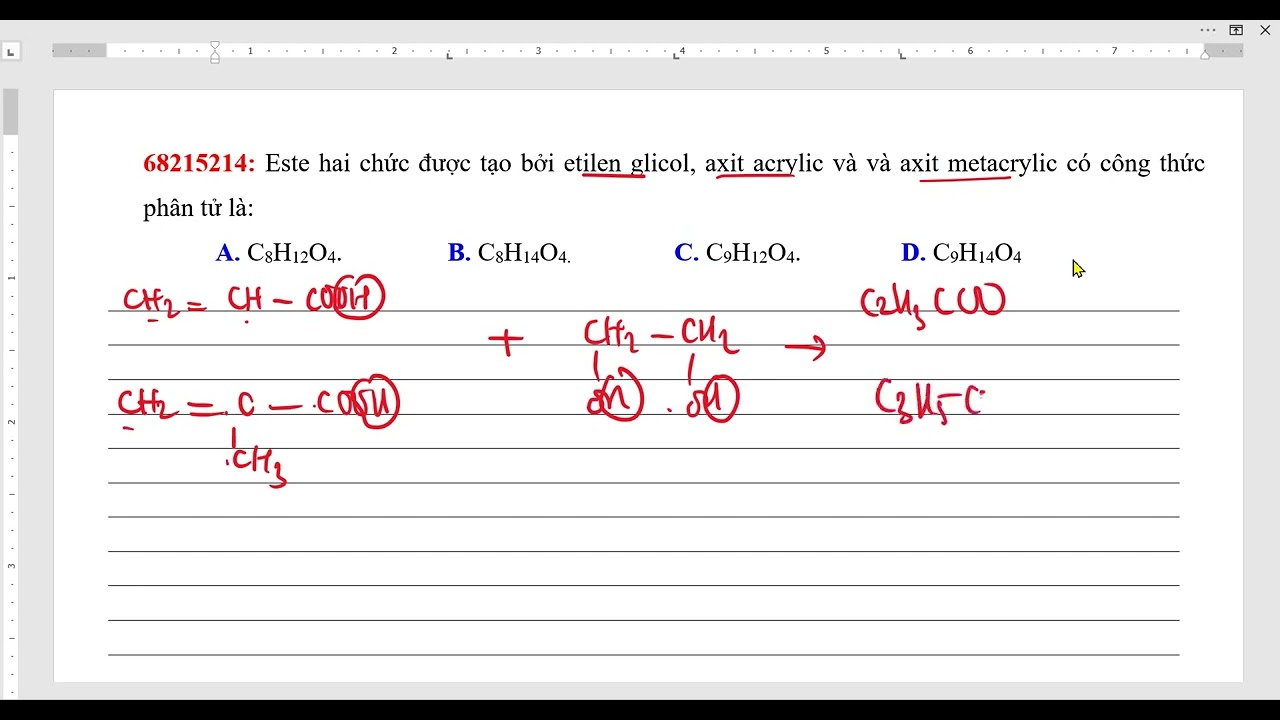Click the underlined words 'axit metacrylic'
Image resolution: width=1280 pixels, height=720 pixels.
(978, 163)
